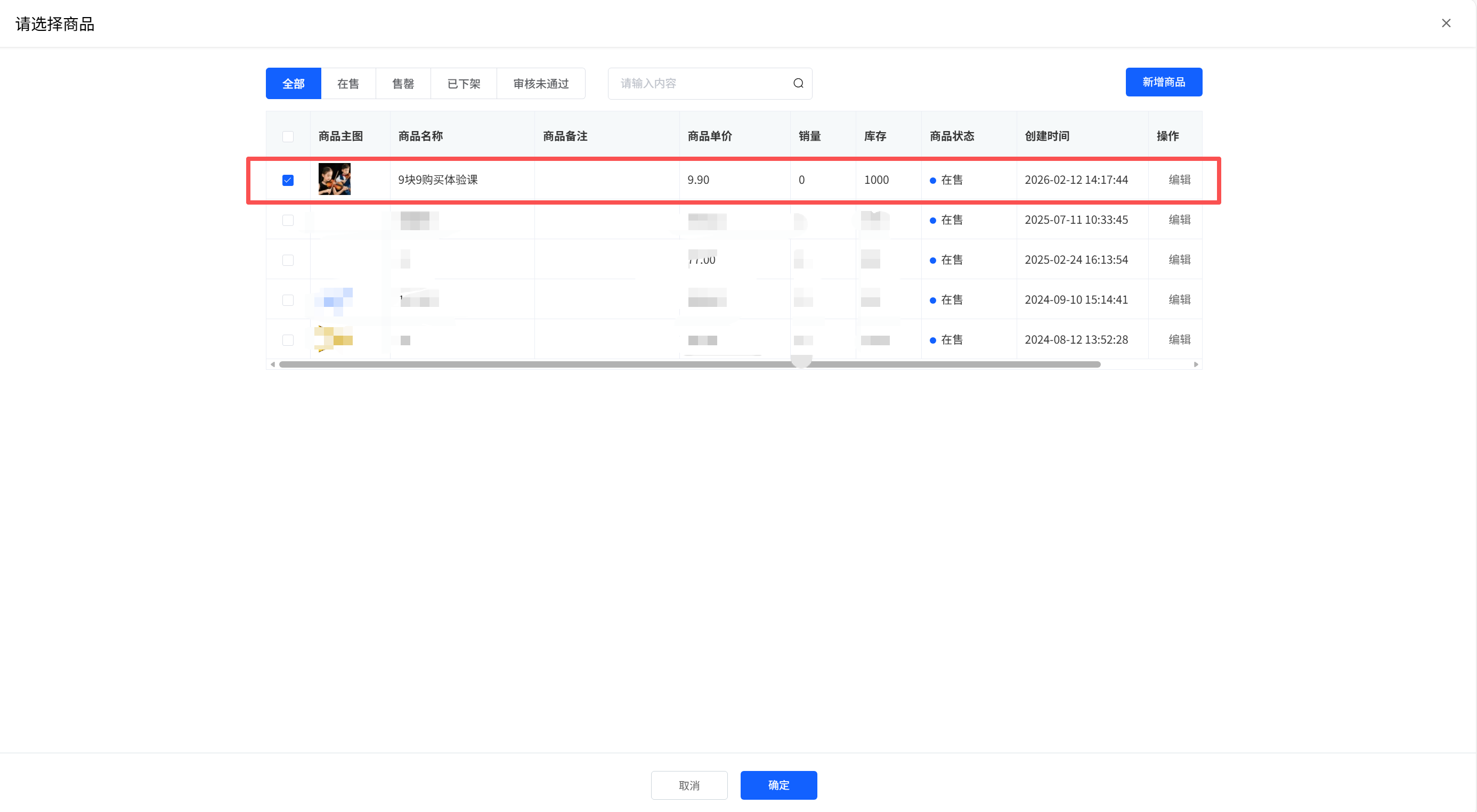
Task: Check the product created 2025-07-11 checkbox
Action: [288, 220]
